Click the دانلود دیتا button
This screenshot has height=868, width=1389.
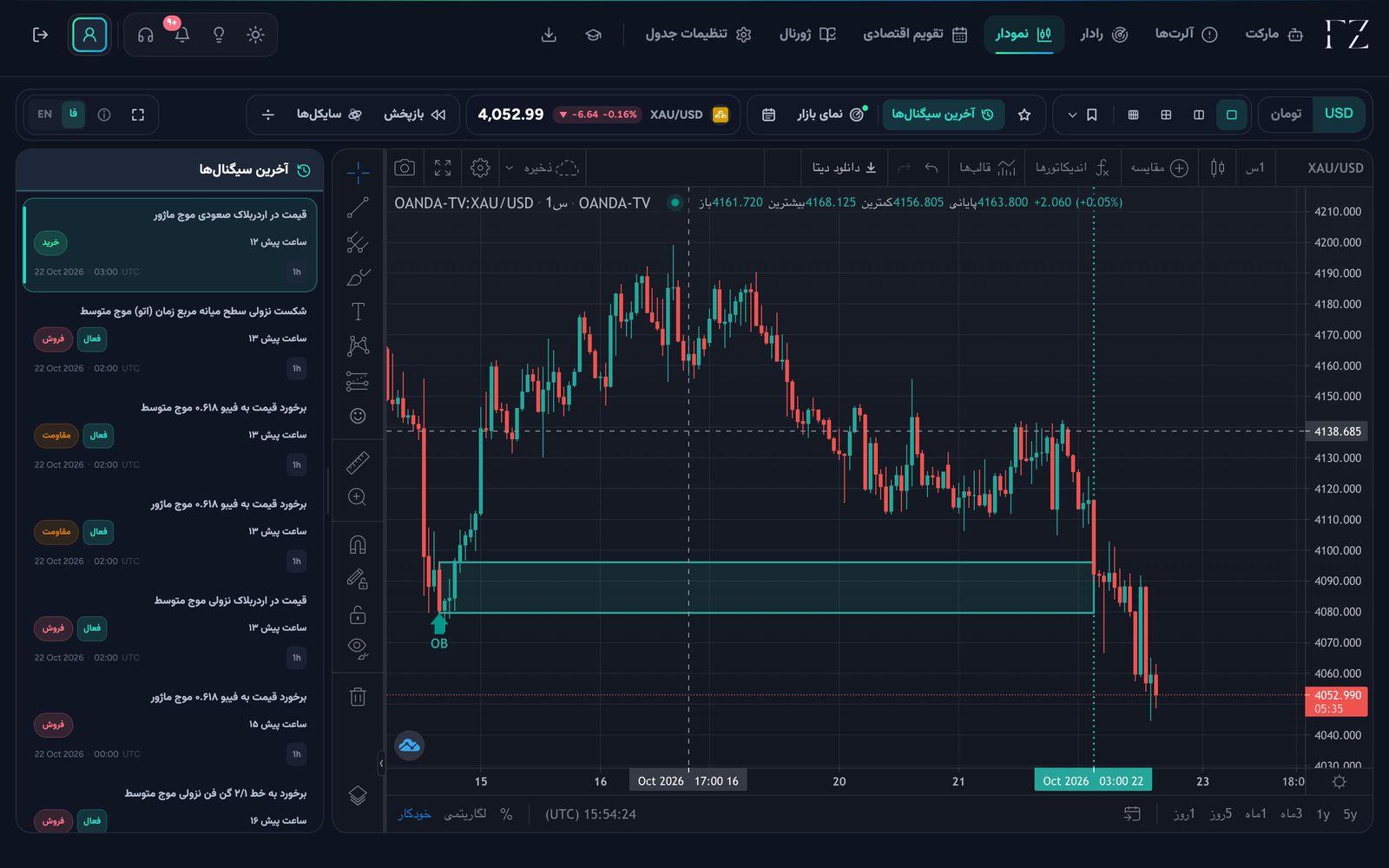(845, 168)
